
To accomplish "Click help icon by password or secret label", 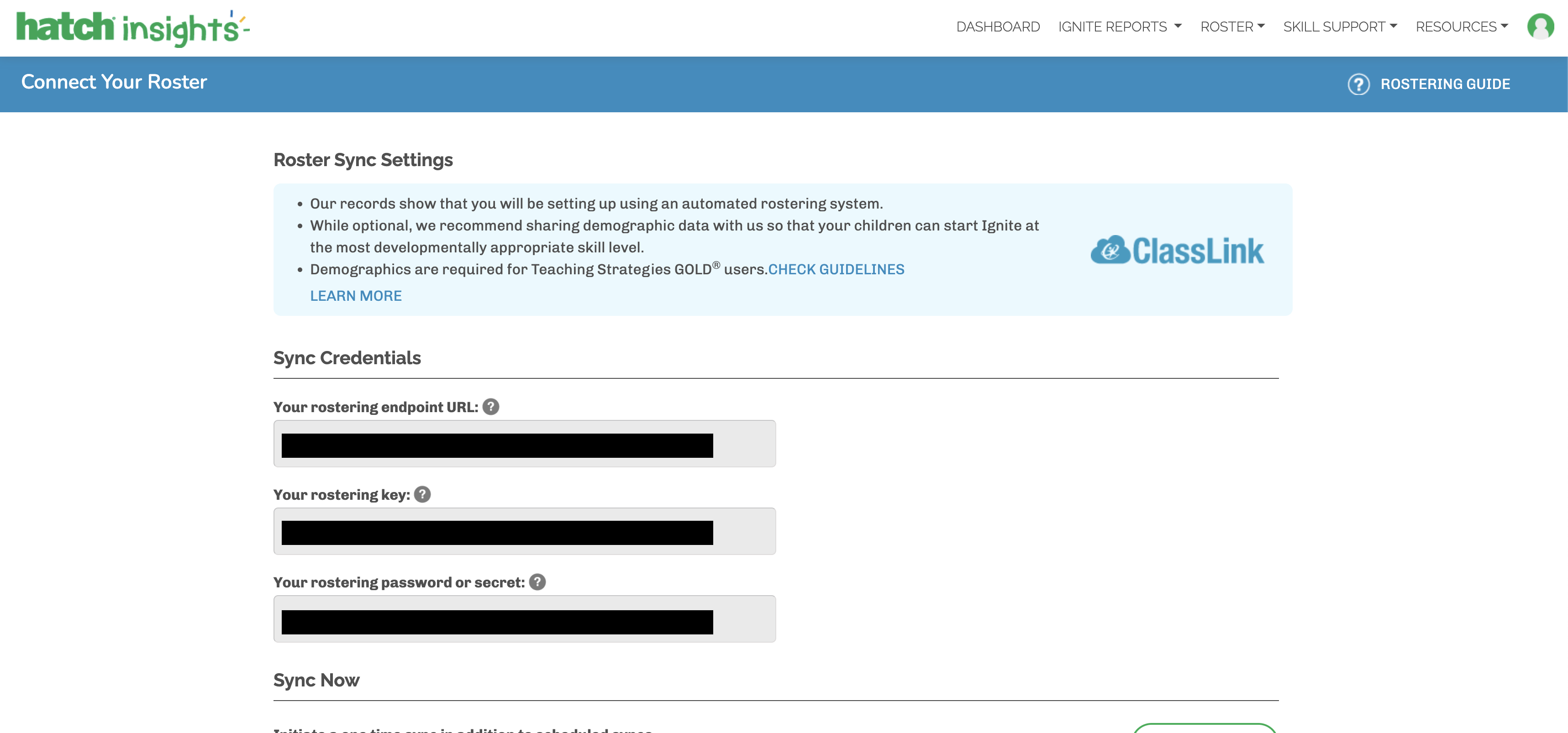I will coord(537,581).
